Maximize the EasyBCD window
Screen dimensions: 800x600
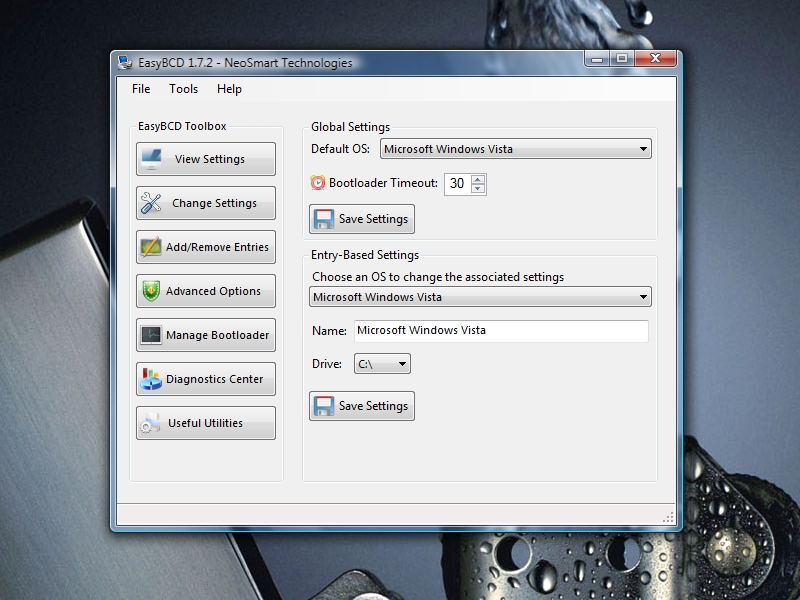622,59
